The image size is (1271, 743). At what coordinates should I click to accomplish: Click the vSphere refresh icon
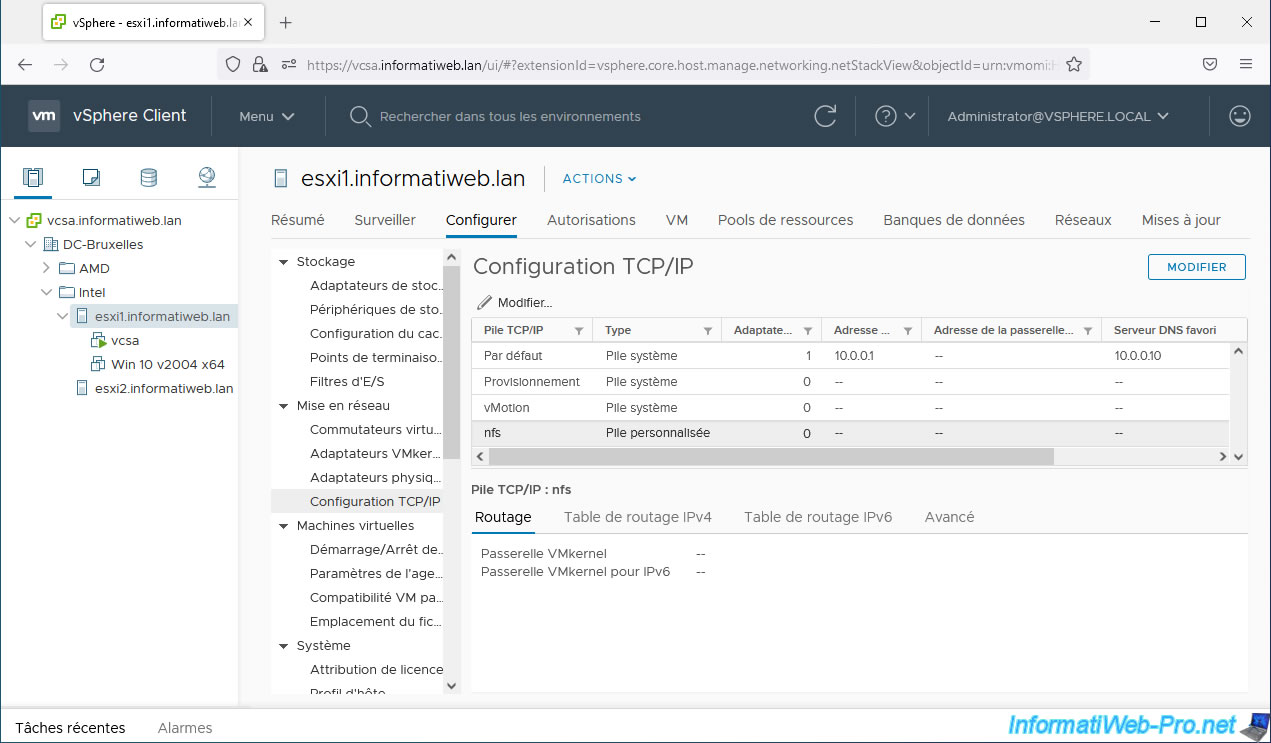825,116
